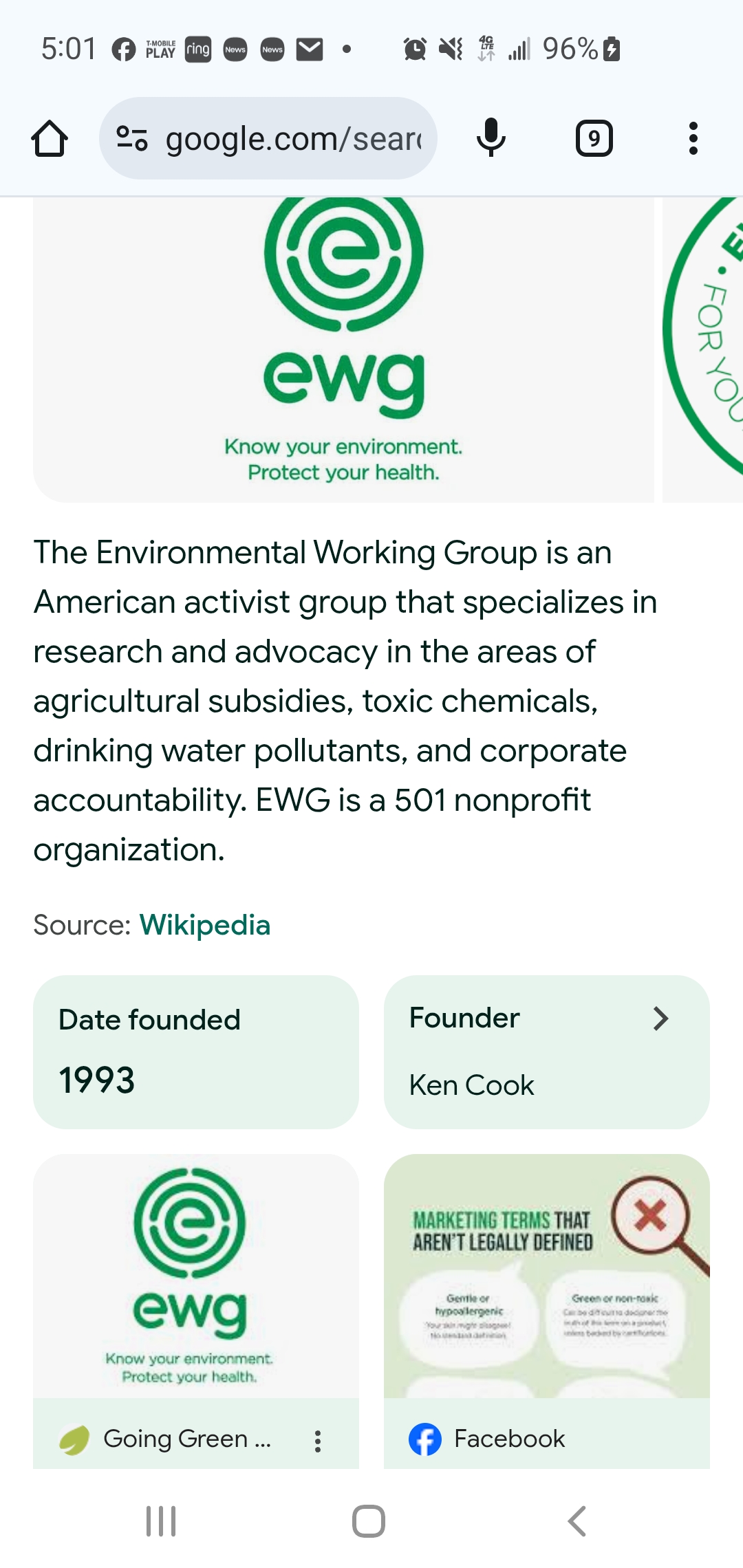
Task: Open the Wikipedia source link
Action: [x=204, y=925]
